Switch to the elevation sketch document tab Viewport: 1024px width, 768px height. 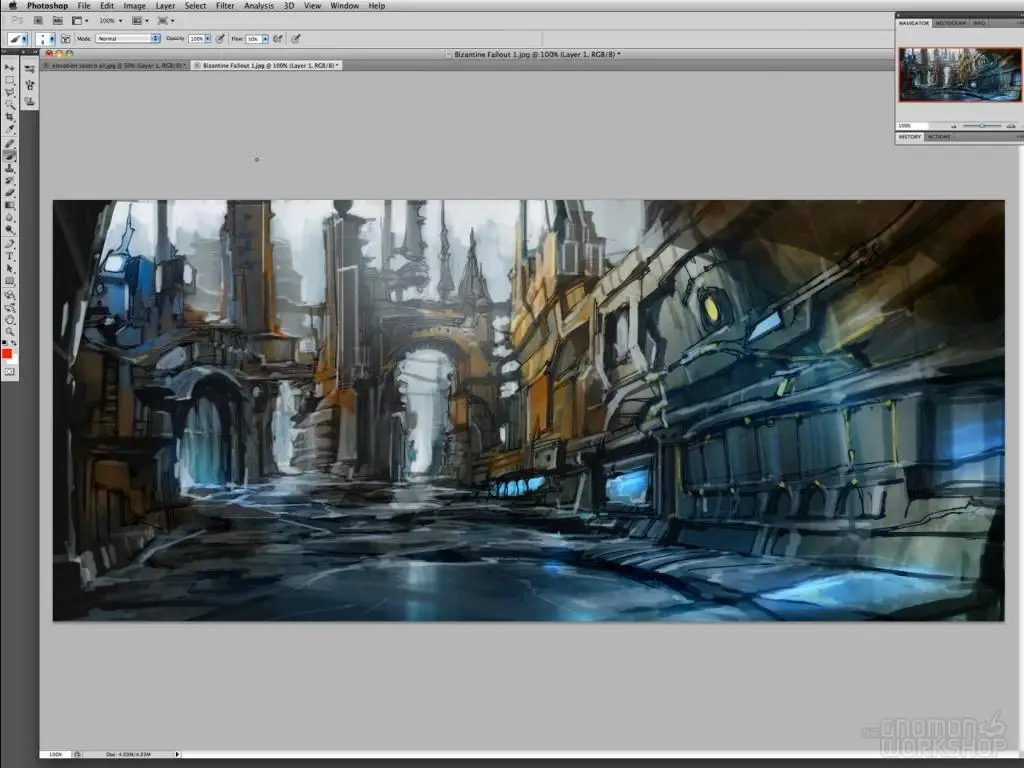115,65
